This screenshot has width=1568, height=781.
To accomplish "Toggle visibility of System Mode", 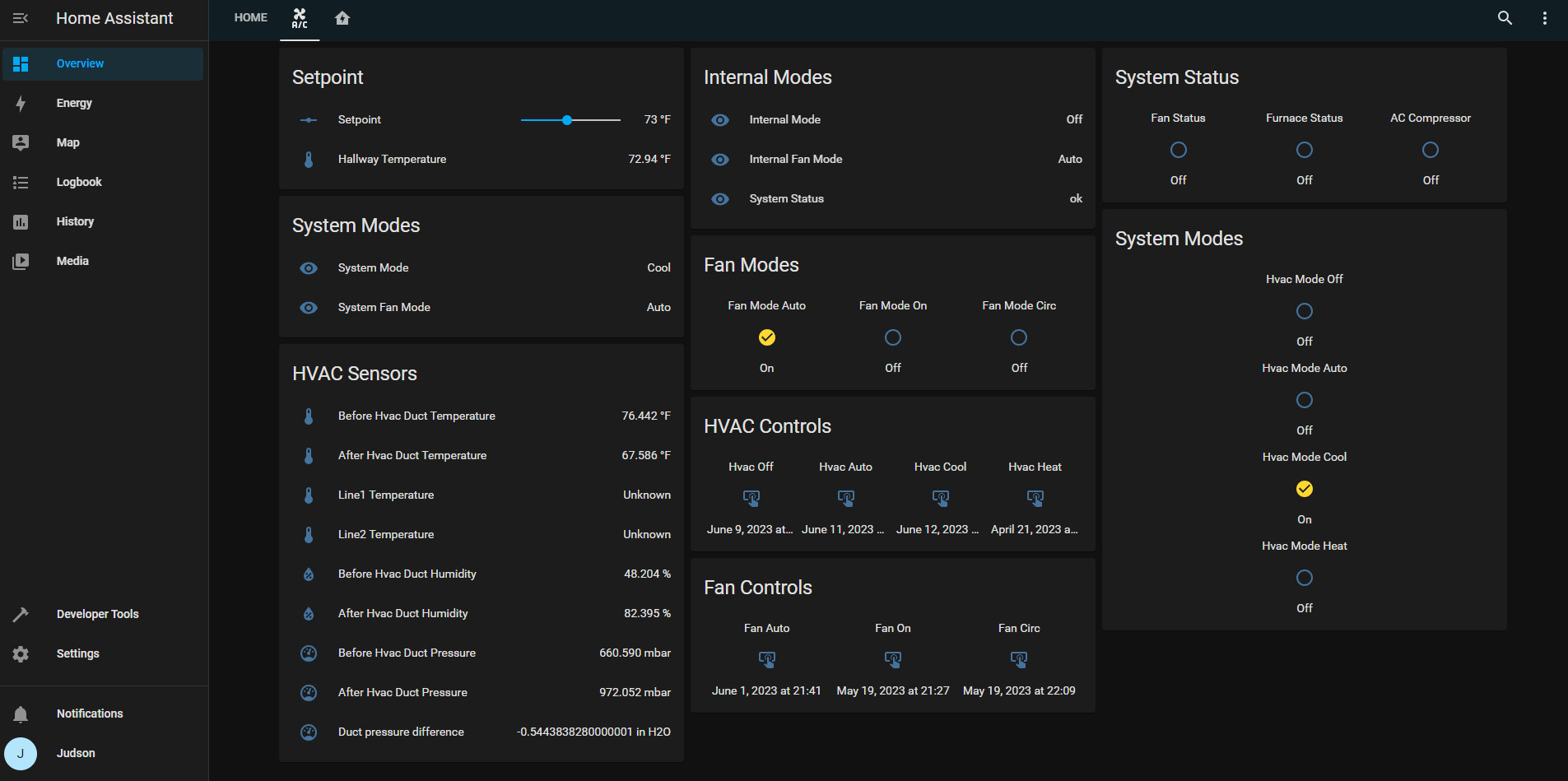I will pyautogui.click(x=309, y=267).
